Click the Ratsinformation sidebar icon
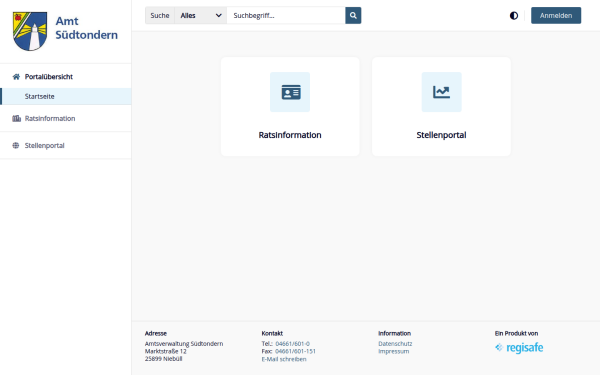 16,118
